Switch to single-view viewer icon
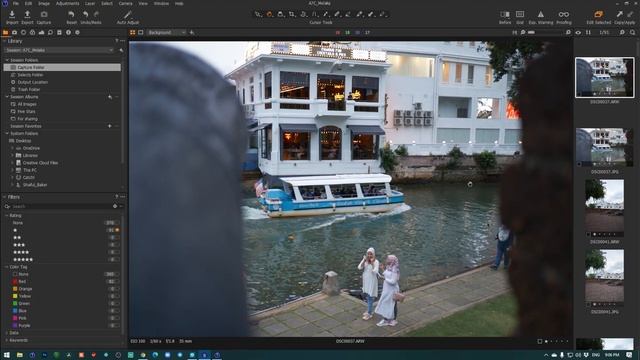Viewport: 640px width, 360px height. pos(140,32)
